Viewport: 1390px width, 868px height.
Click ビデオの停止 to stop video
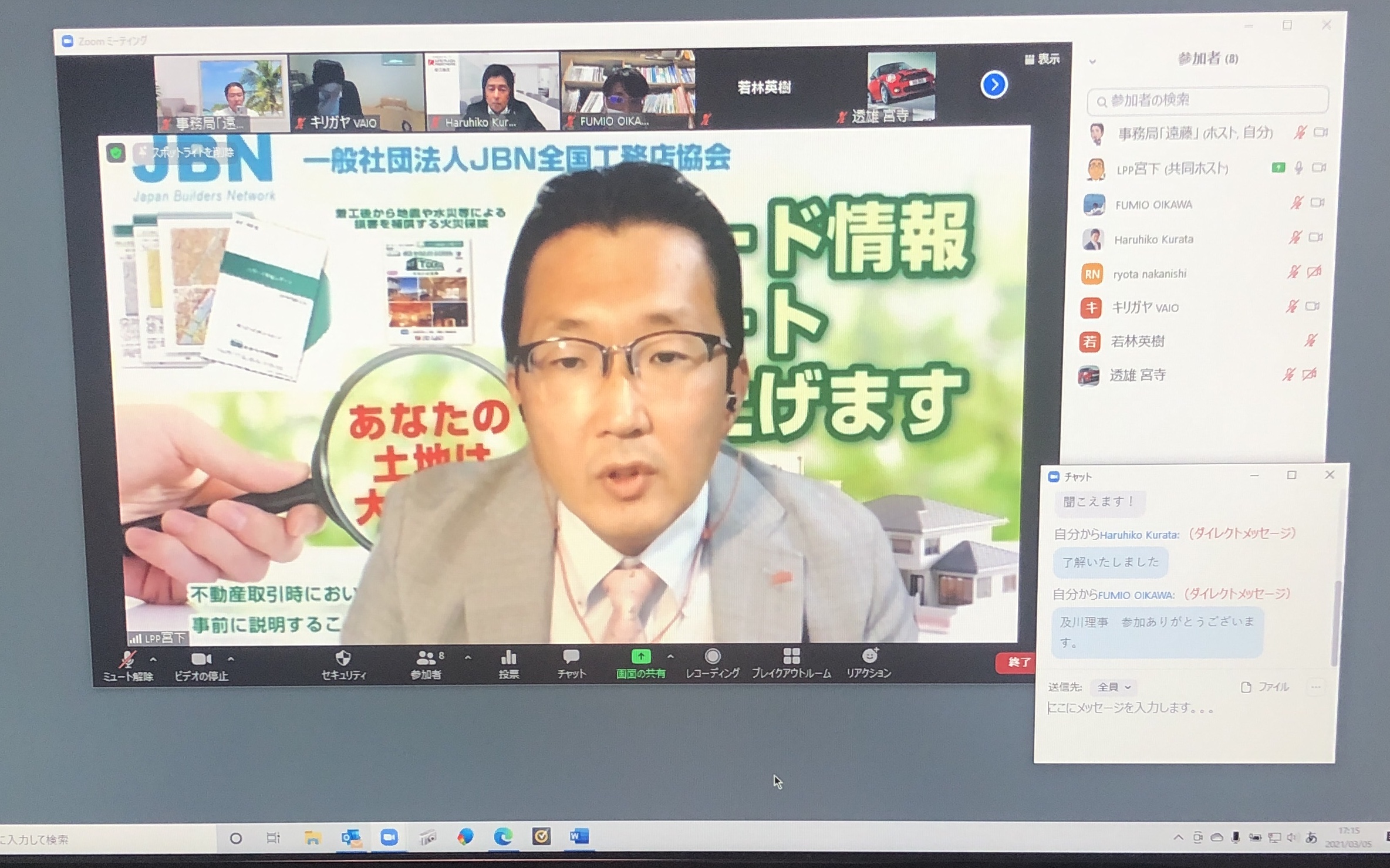coord(201,666)
